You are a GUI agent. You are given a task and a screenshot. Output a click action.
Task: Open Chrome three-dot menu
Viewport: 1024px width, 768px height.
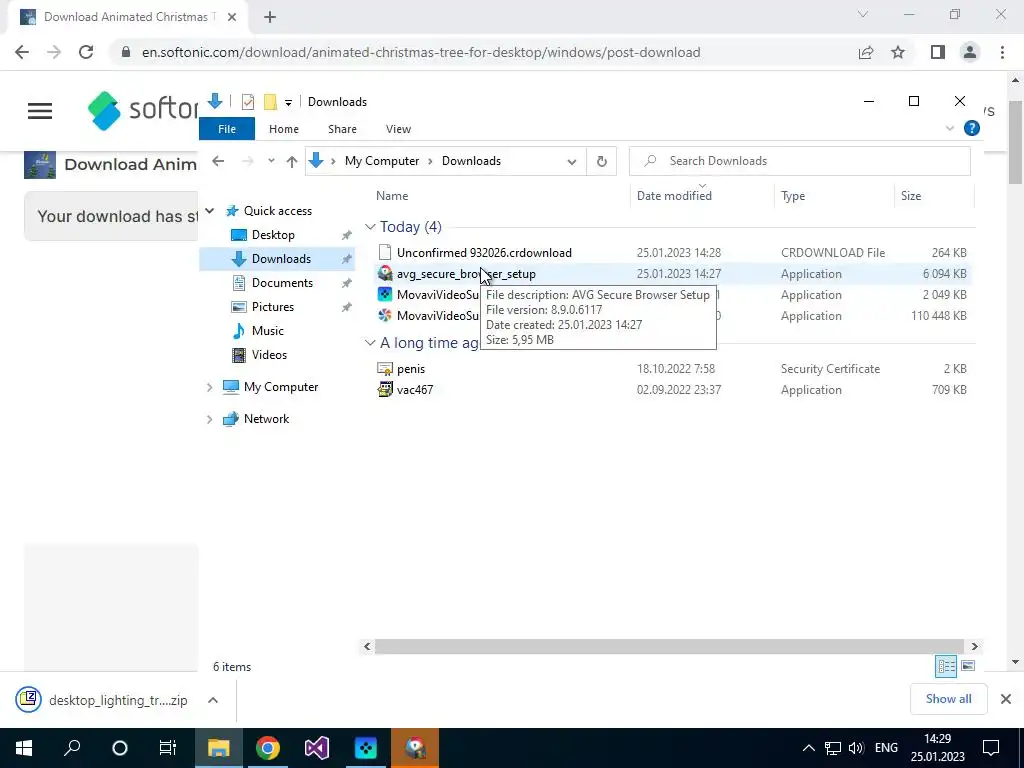coord(1002,52)
